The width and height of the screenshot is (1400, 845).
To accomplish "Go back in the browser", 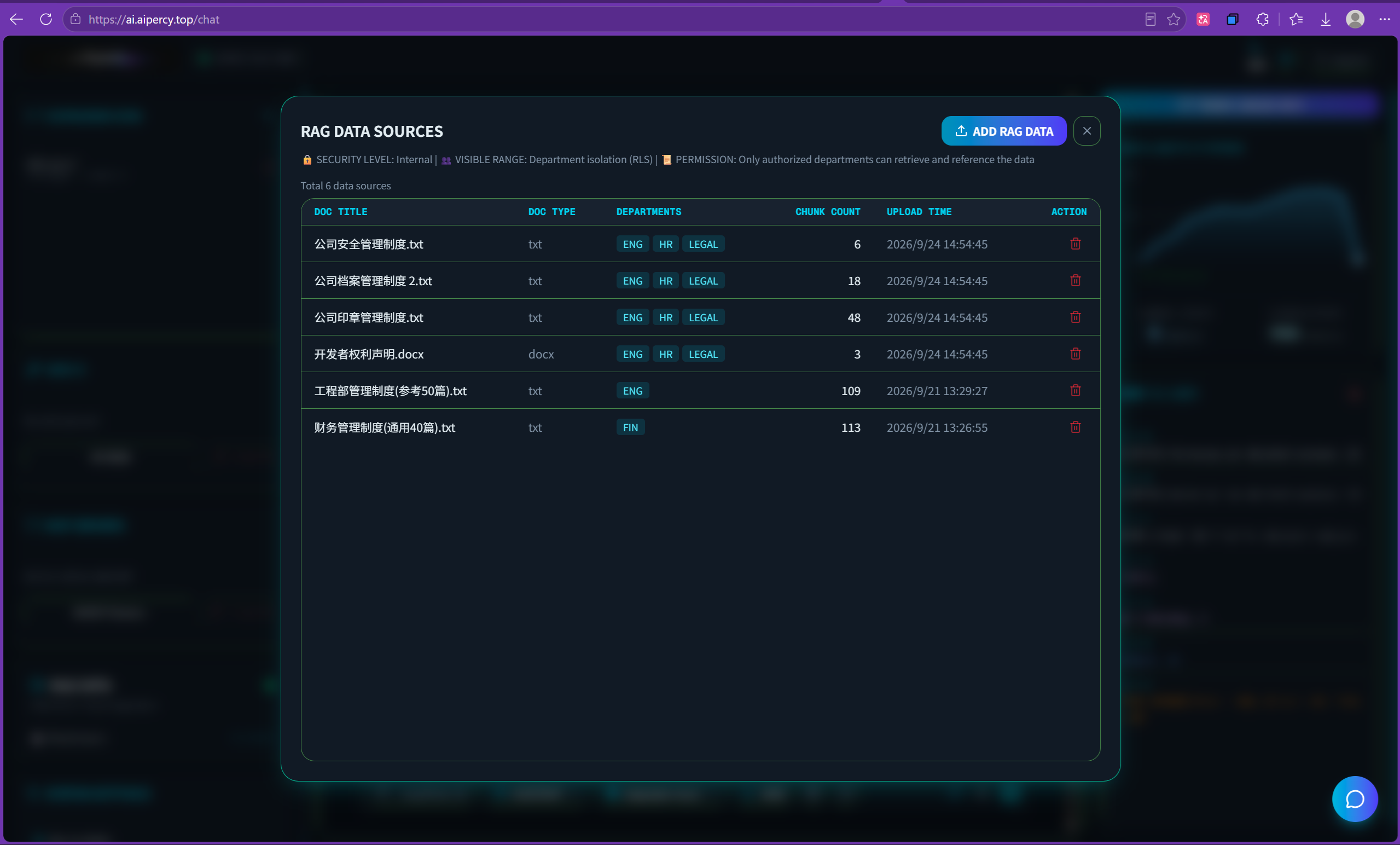I will tap(16, 19).
